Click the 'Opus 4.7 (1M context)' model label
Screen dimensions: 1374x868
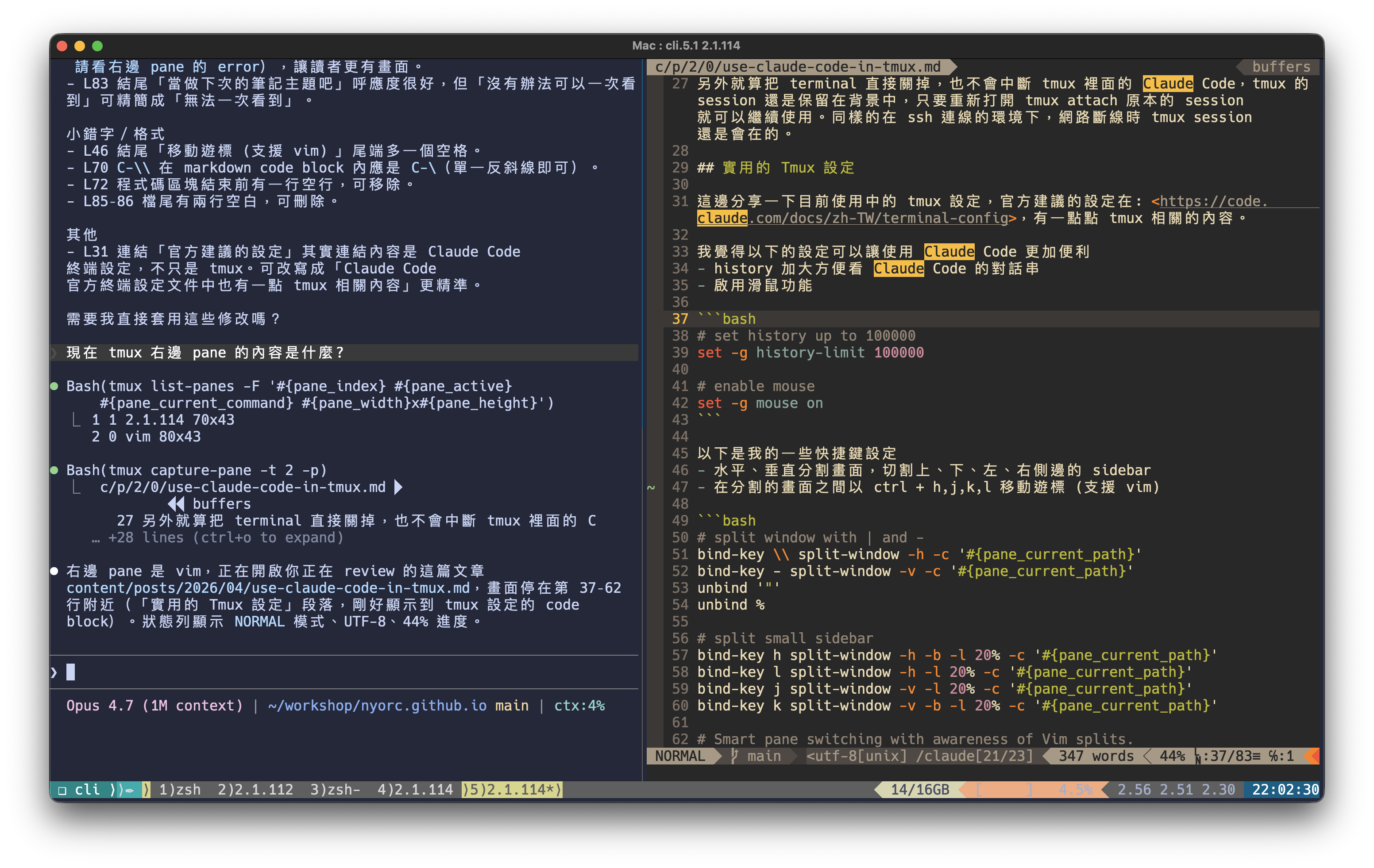(154, 706)
